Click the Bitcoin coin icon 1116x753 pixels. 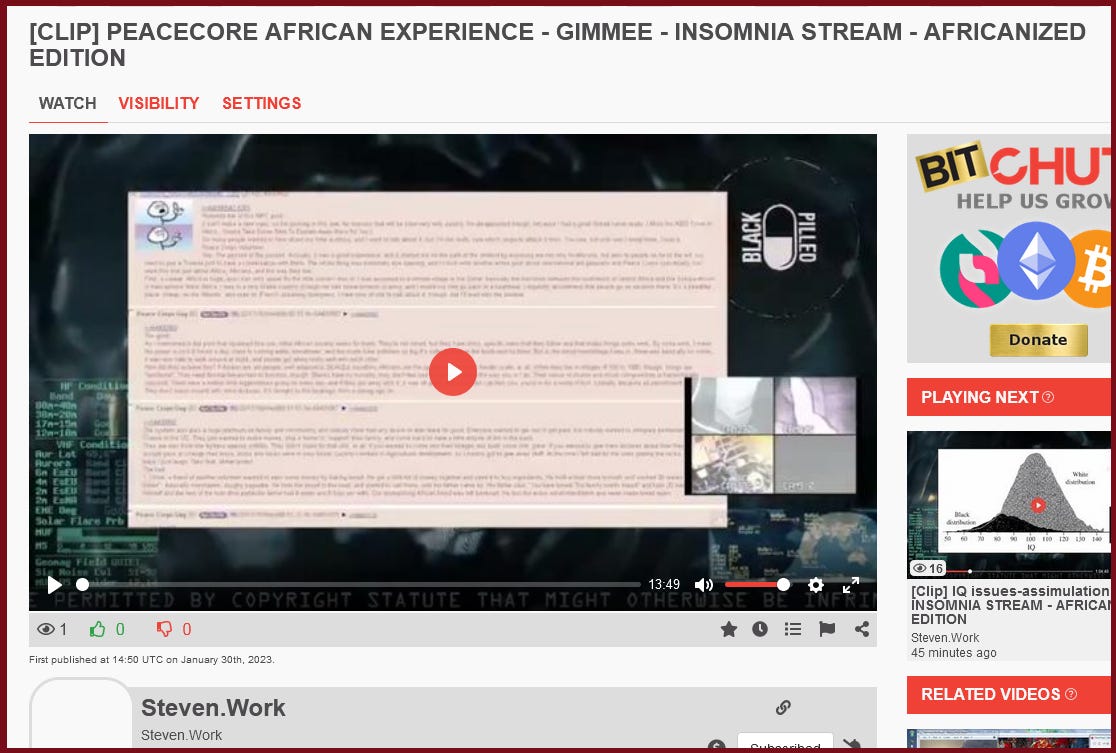(1088, 269)
